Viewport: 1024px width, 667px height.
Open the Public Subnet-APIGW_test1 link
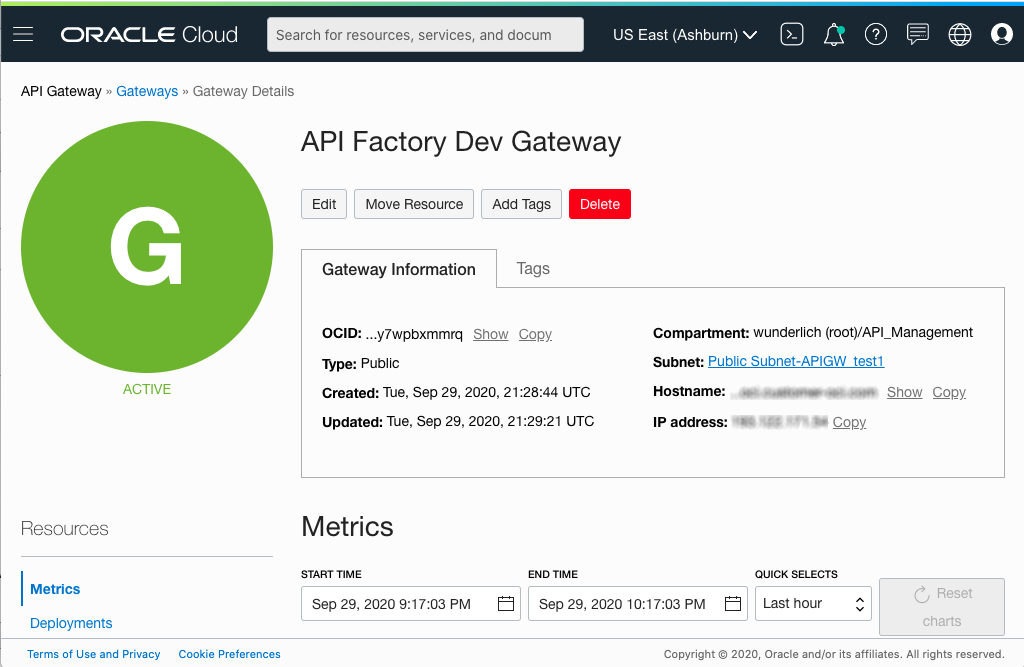point(795,361)
